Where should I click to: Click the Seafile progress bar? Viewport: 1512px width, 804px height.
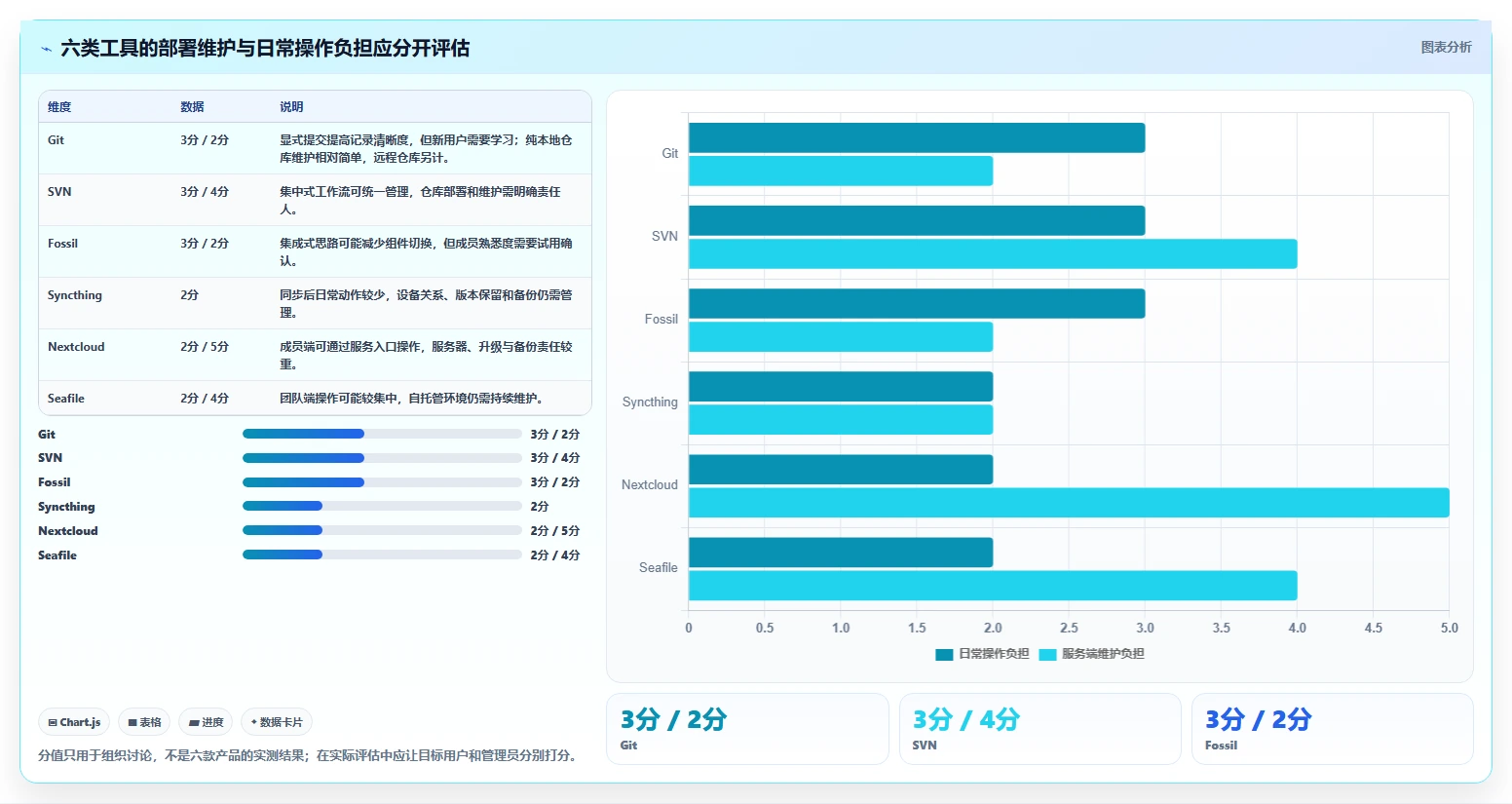382,555
